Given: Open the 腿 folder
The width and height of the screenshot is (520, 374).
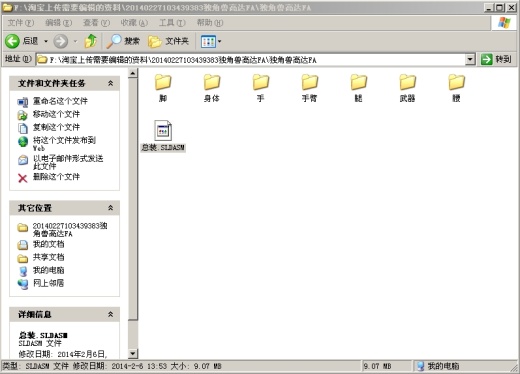Looking at the screenshot, I should tap(359, 88).
